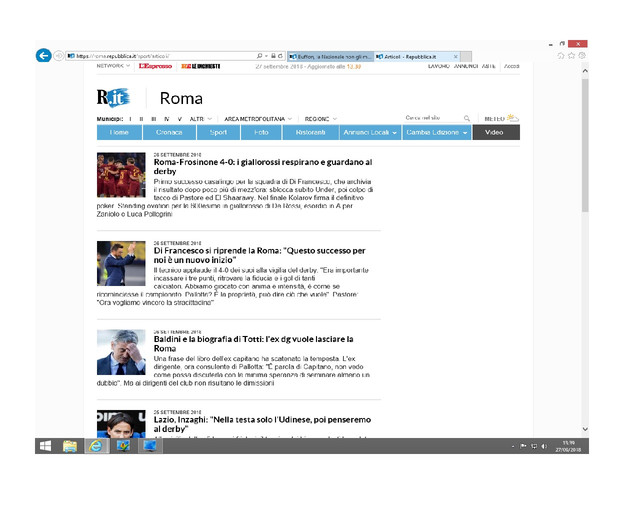Click the Action Center flag tray icon
The width and height of the screenshot is (640, 512).
[x=523, y=446]
